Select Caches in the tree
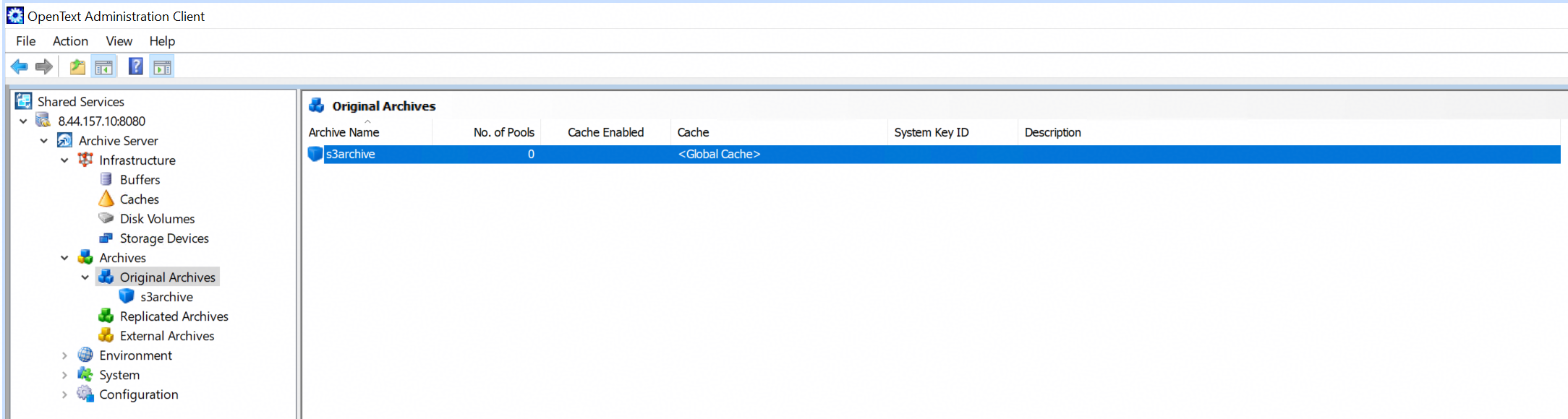Viewport: 1568px width, 419px height. [140, 199]
